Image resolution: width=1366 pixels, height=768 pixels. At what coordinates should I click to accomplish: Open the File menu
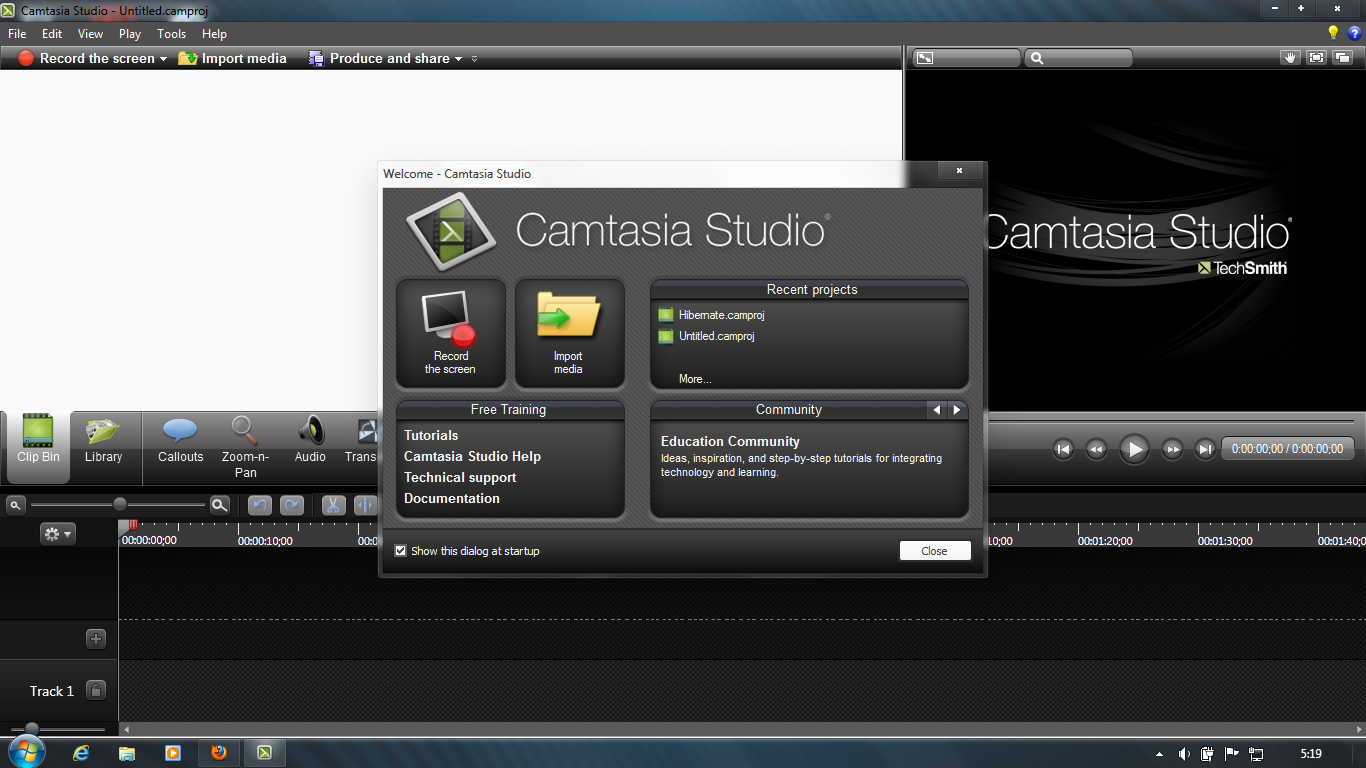tap(17, 34)
